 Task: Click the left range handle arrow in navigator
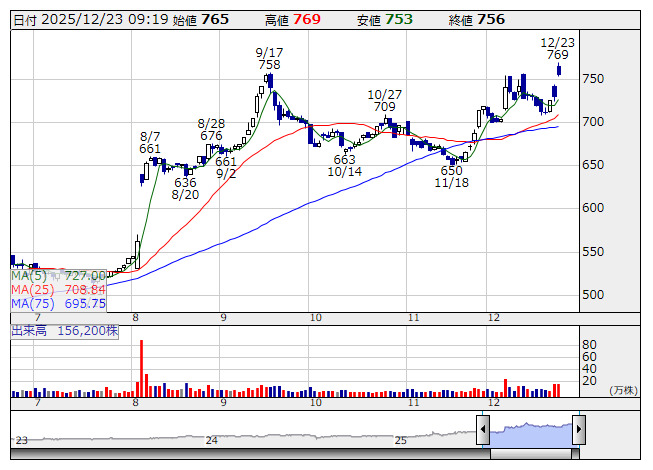(x=483, y=429)
